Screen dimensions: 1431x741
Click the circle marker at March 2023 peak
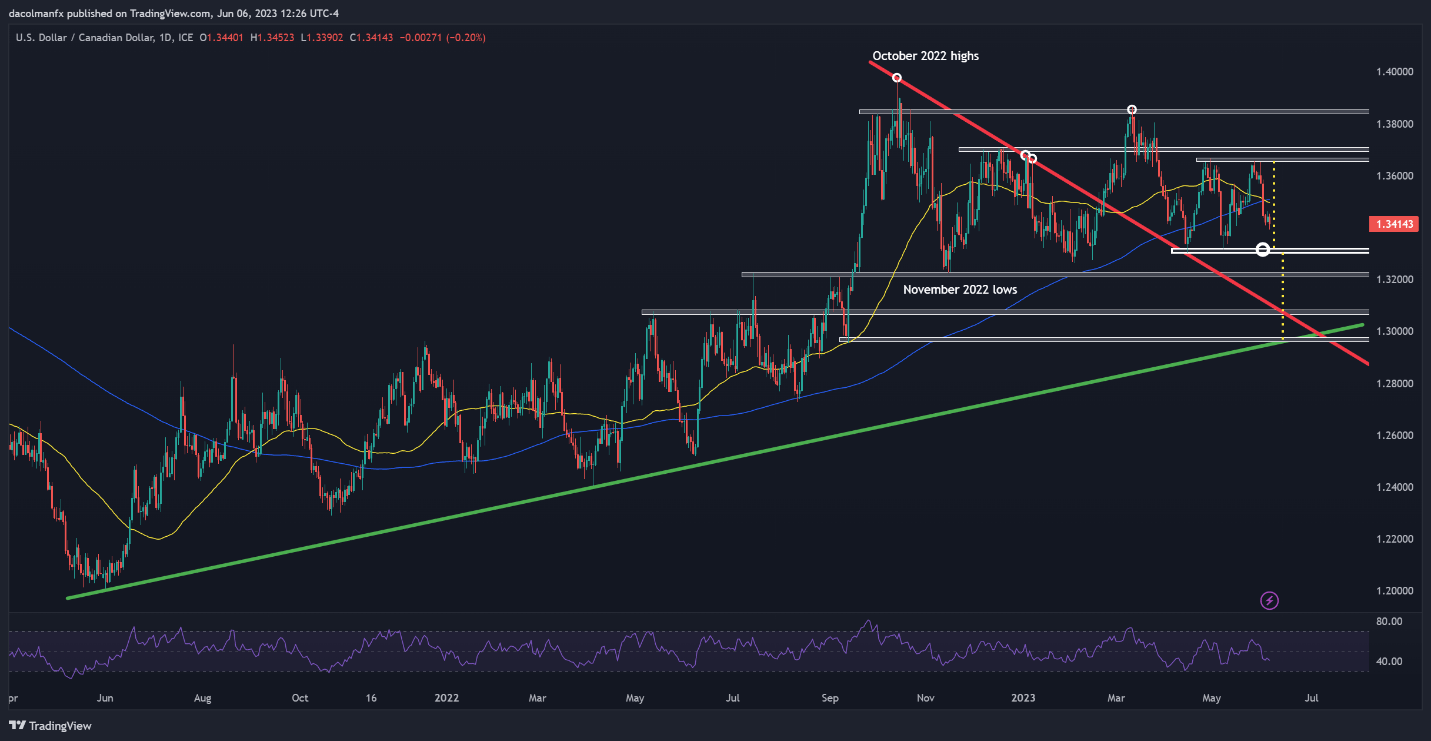pos(1132,109)
